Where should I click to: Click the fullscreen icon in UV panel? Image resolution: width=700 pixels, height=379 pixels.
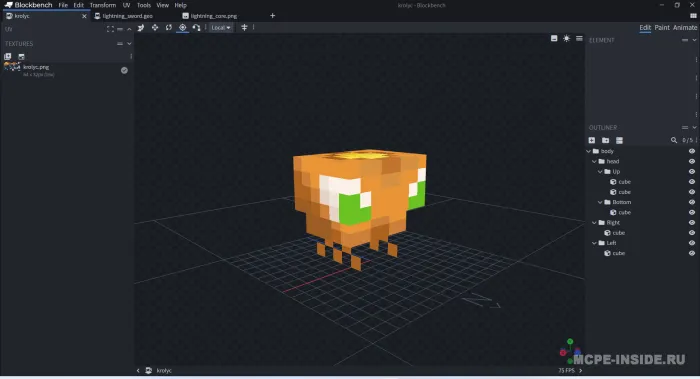pos(110,29)
